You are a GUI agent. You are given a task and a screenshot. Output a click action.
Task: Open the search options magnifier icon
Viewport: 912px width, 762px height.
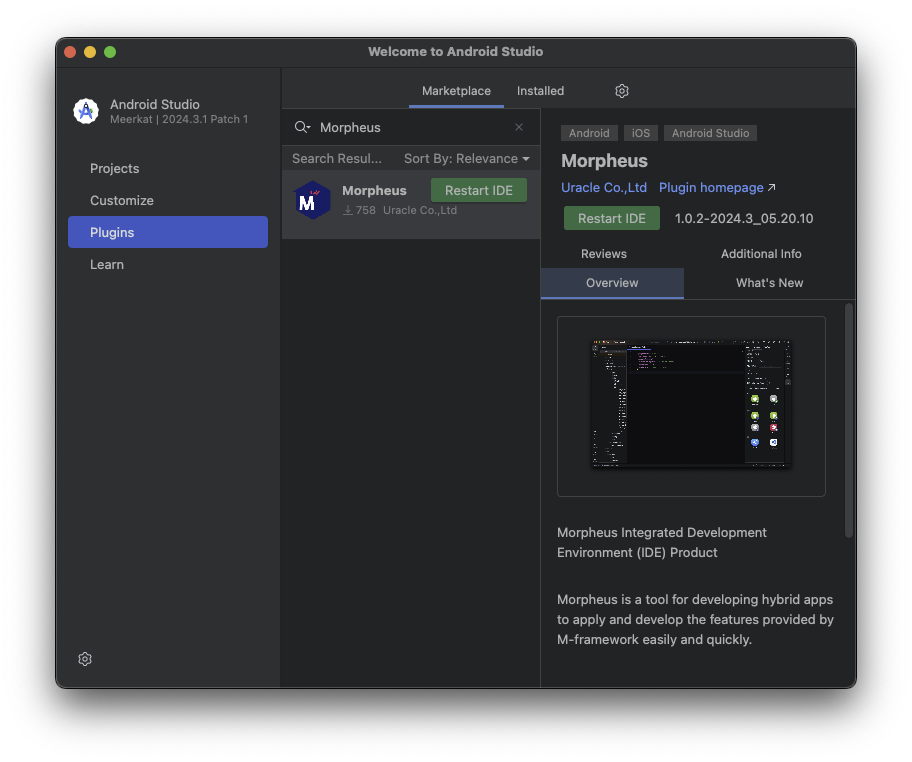302,127
